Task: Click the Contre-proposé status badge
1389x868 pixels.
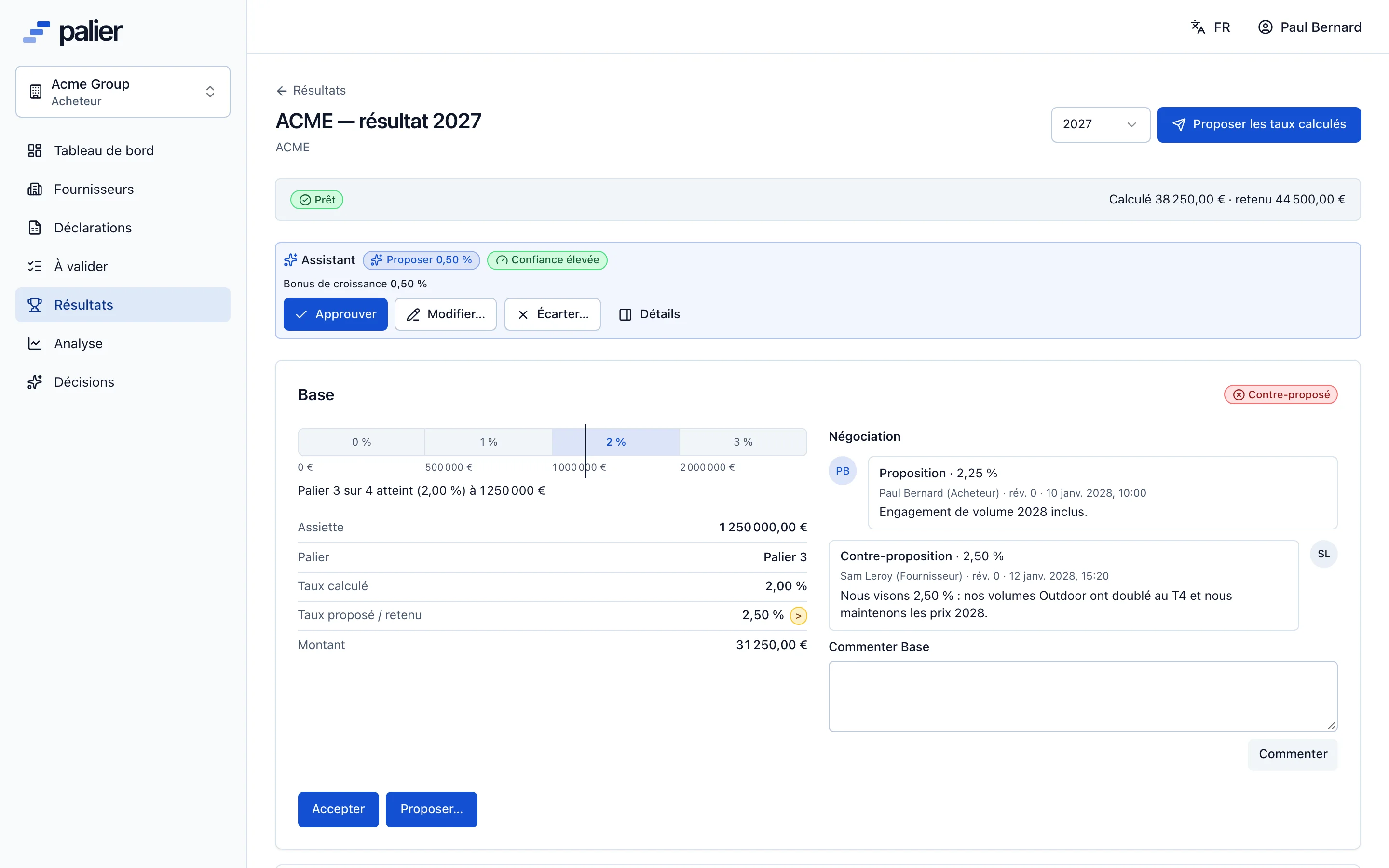Action: pos(1280,394)
